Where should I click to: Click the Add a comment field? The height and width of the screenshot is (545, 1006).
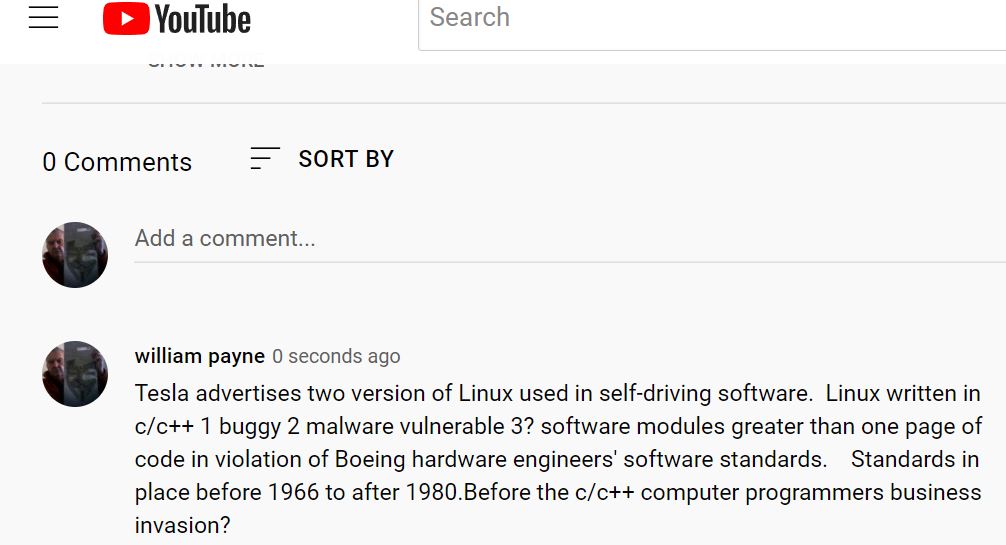(x=570, y=239)
